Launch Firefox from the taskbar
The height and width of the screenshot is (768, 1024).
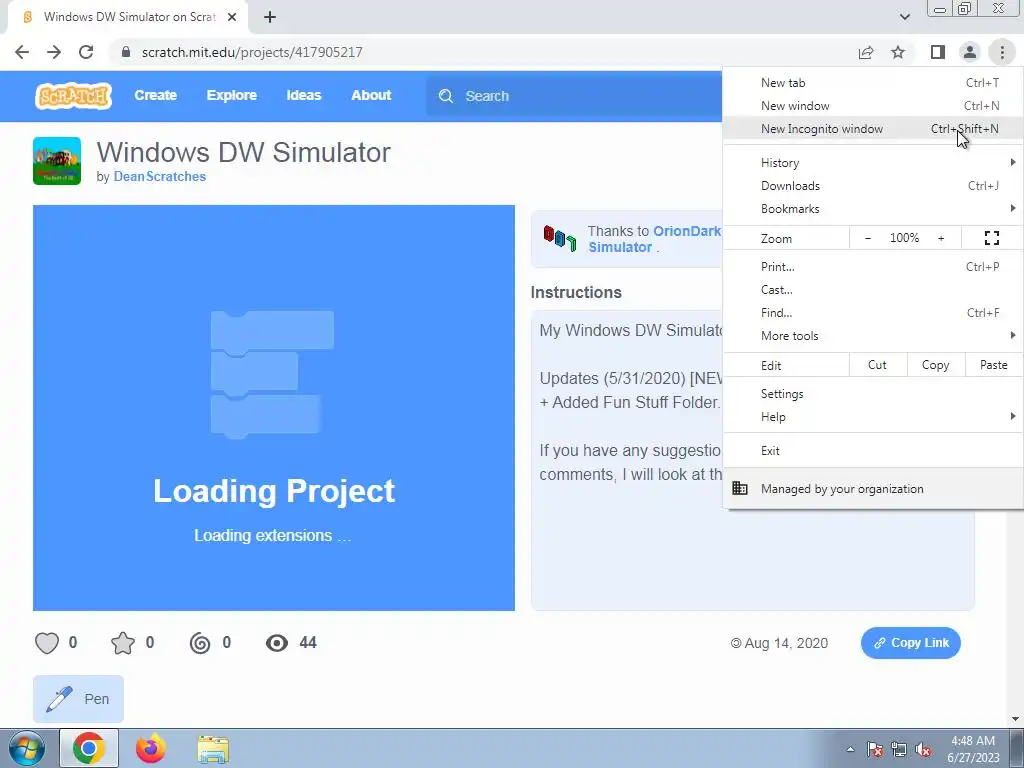coord(151,748)
